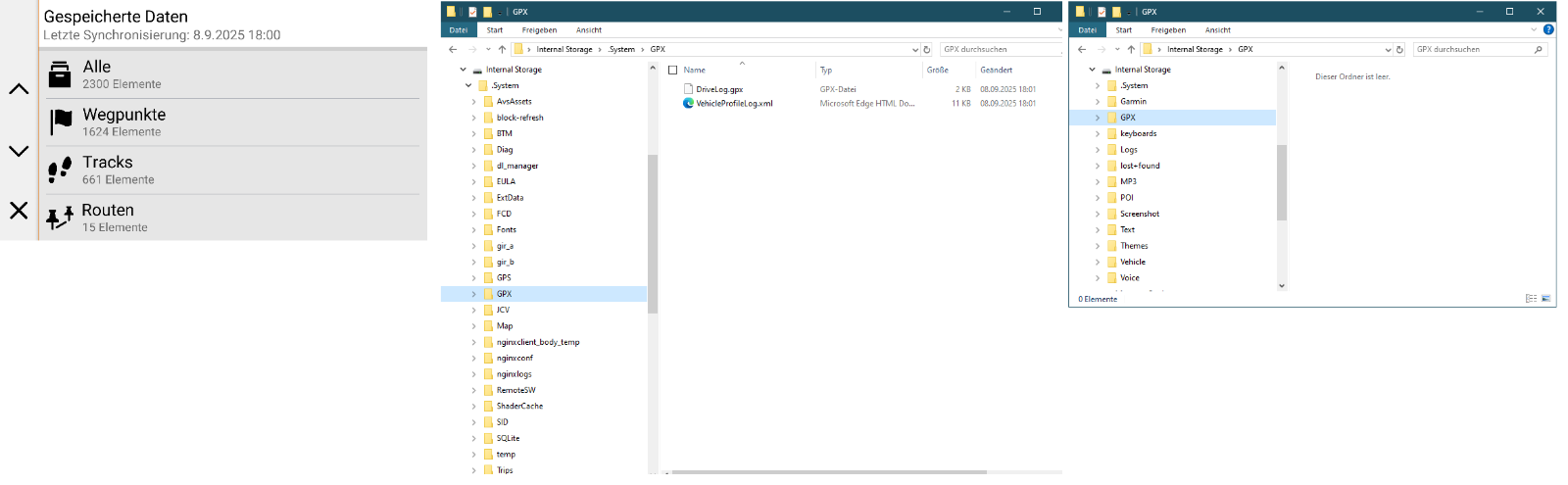Select the VehicleProfileLog.xml file

(734, 103)
